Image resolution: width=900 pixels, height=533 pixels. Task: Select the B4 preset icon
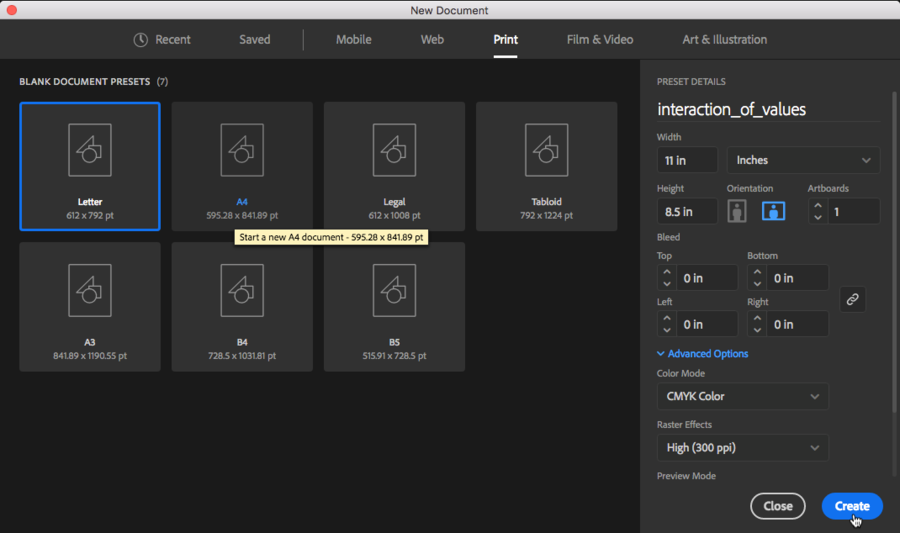pos(242,290)
